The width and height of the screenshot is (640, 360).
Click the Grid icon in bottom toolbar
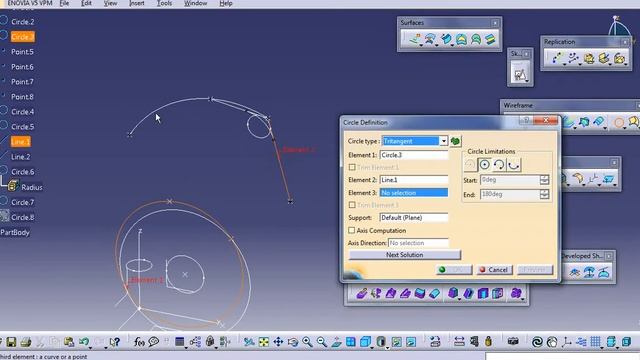[x=596, y=342]
